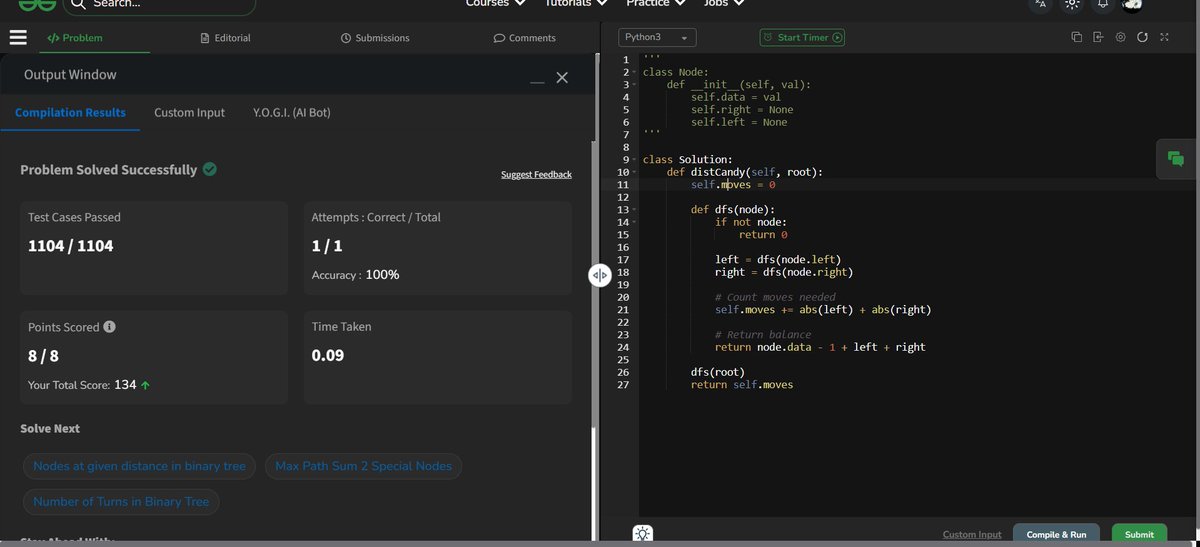Open Max Path Sum 2 Special Nodes
This screenshot has height=547, width=1200.
pos(363,466)
